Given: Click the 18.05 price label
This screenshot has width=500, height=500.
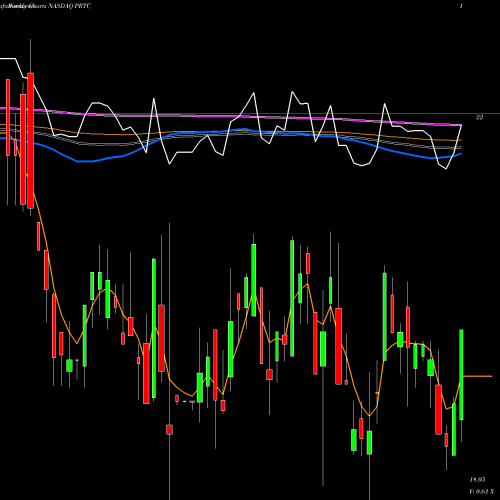Looking at the screenshot, I should [477, 480].
